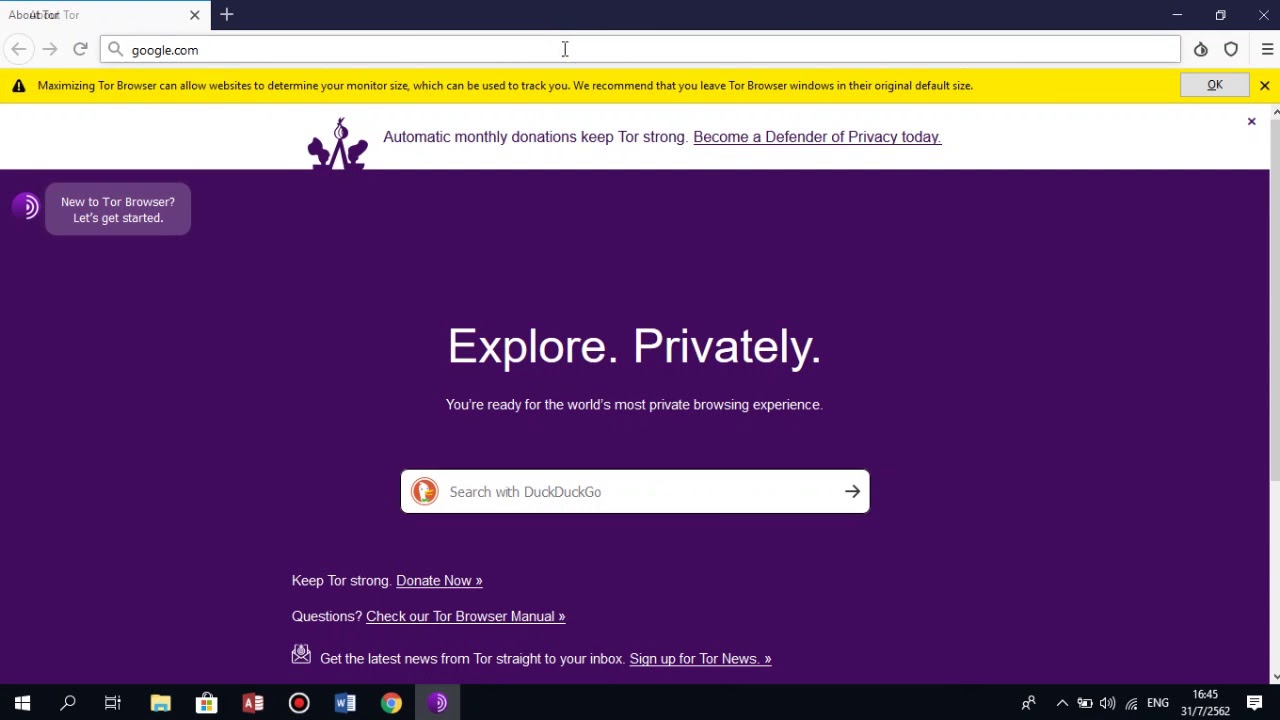Click the browser Back arrow button
The height and width of the screenshot is (720, 1280).
[x=18, y=49]
